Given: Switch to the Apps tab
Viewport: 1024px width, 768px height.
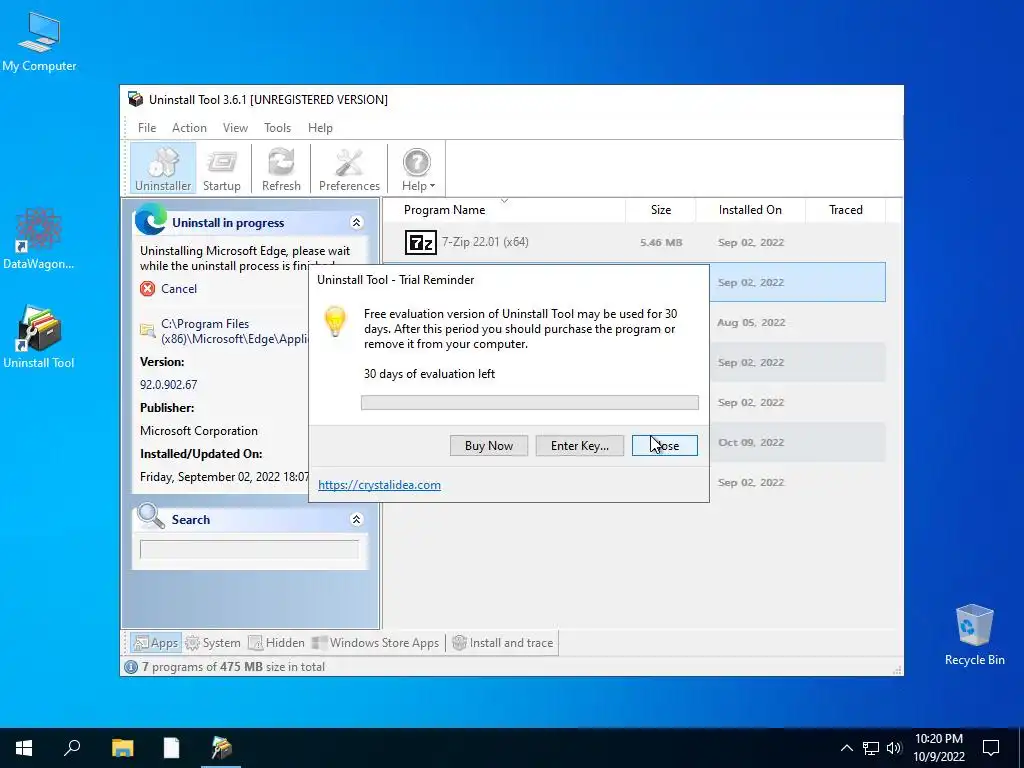Looking at the screenshot, I should click(155, 643).
